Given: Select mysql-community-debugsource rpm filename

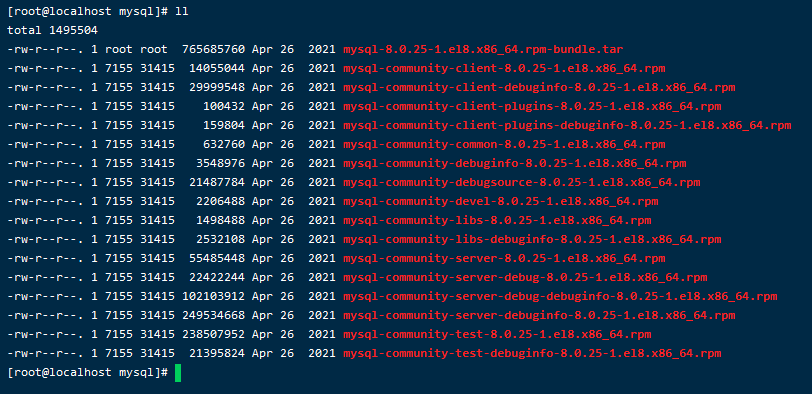Looking at the screenshot, I should pos(521,183).
